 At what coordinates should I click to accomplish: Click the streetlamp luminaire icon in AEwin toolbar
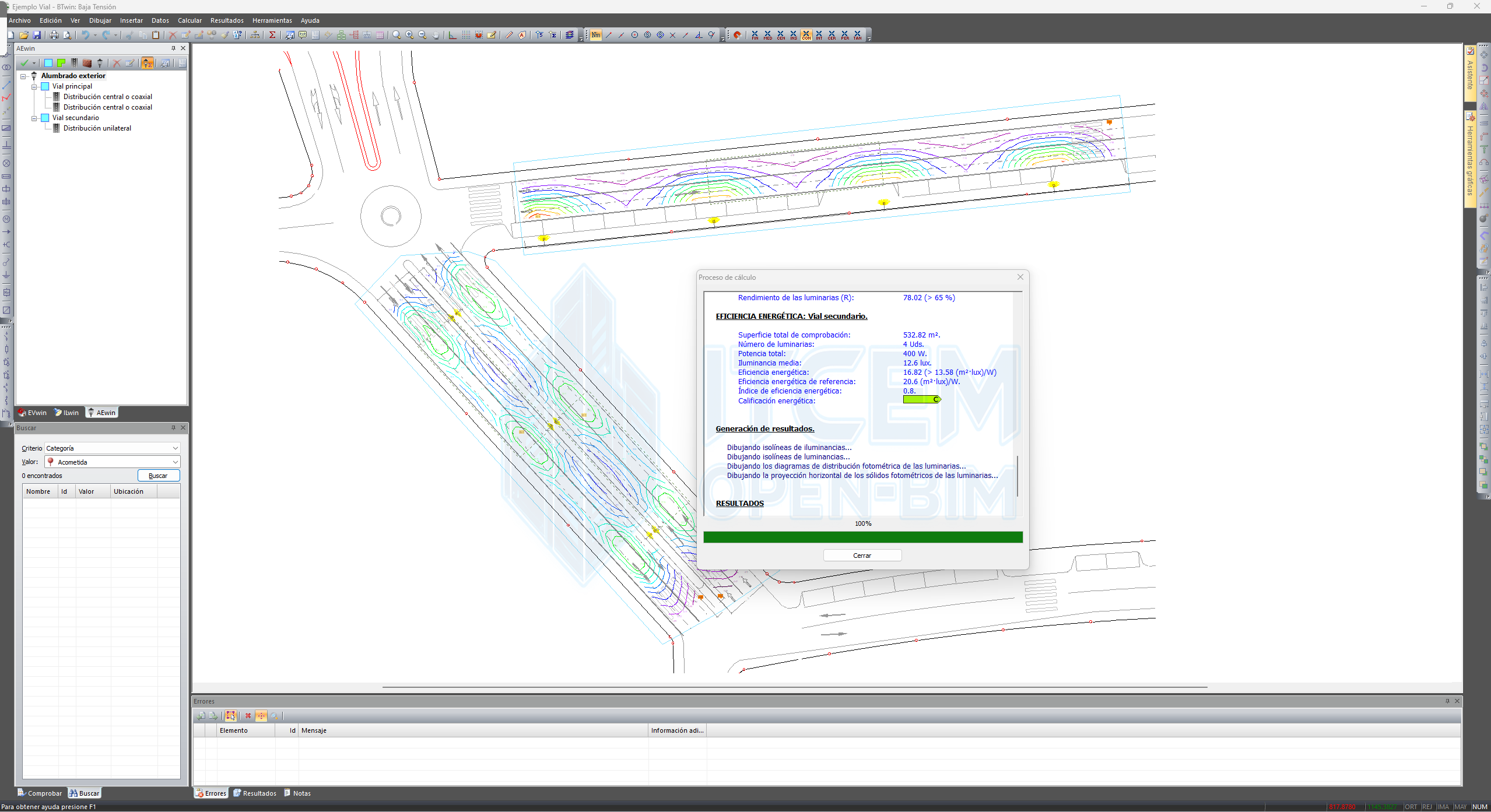point(100,63)
